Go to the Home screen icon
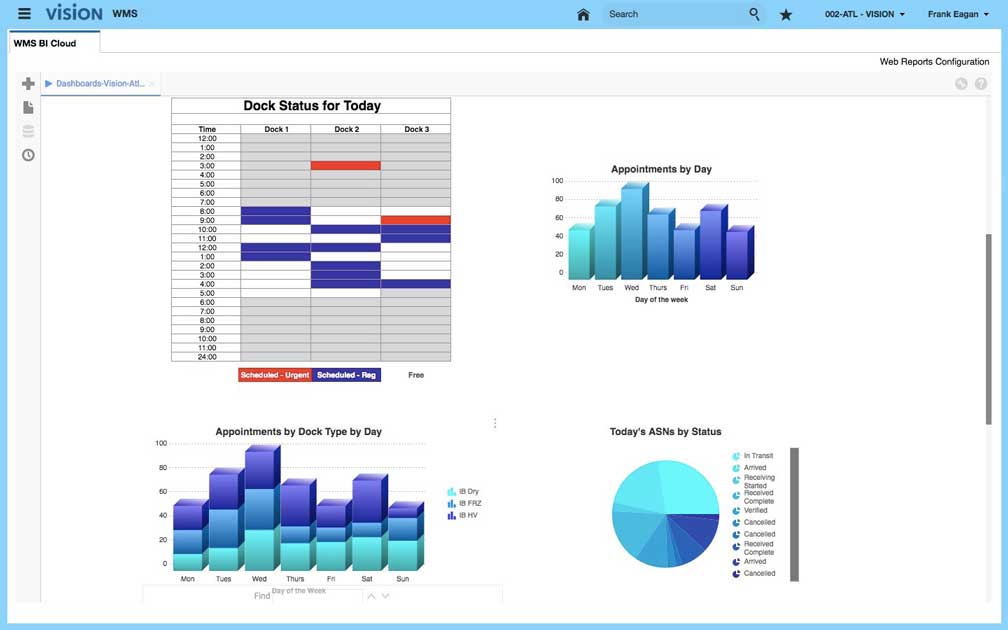The image size is (1008, 630). click(583, 14)
